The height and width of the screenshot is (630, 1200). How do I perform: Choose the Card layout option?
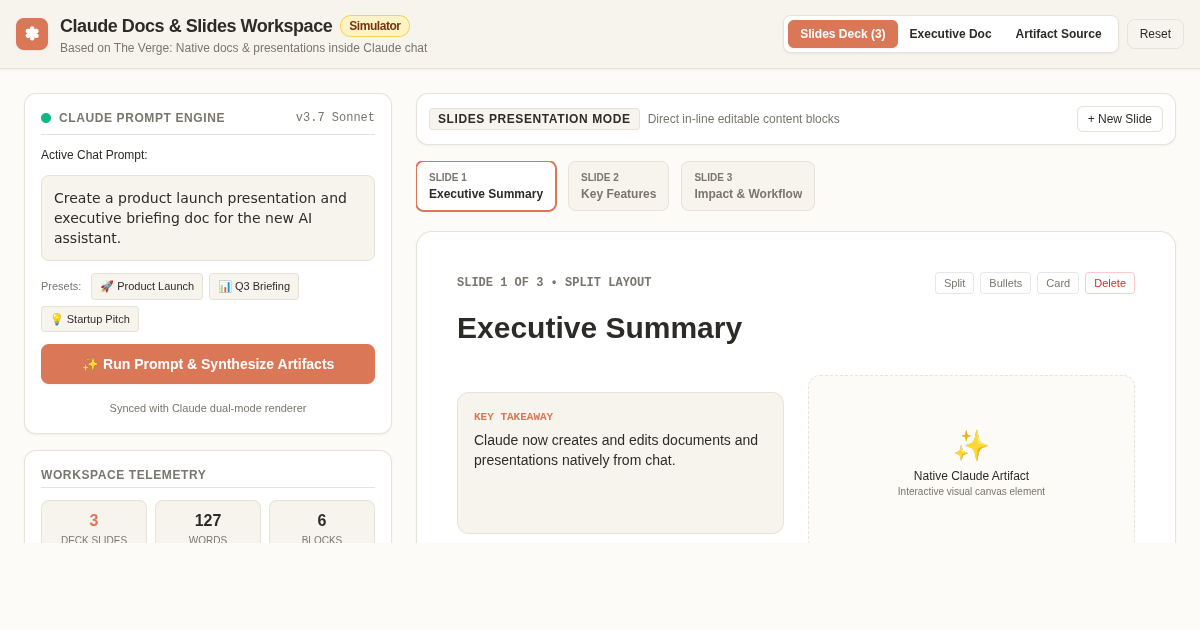click(1058, 283)
